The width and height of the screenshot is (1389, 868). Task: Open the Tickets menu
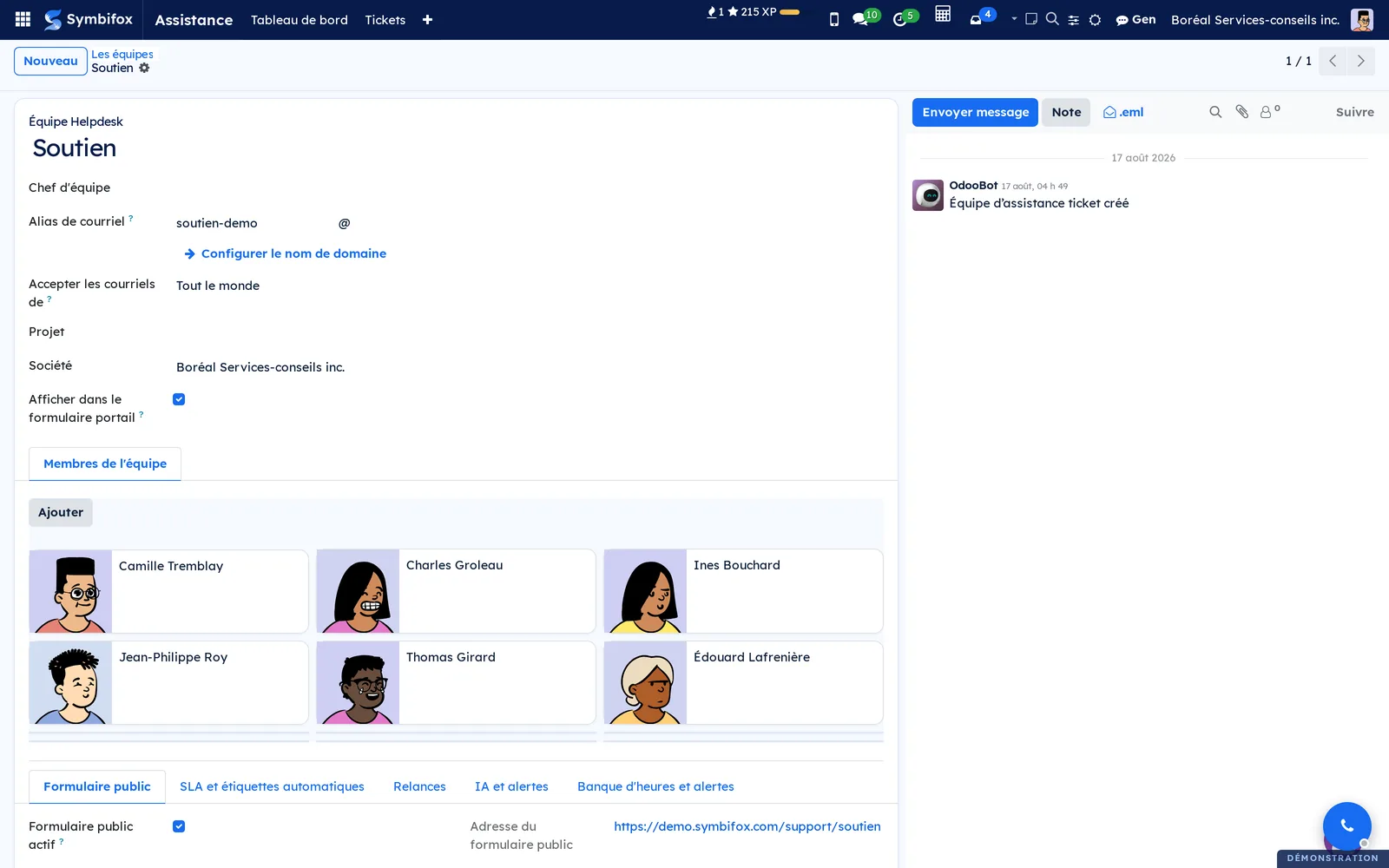click(385, 20)
